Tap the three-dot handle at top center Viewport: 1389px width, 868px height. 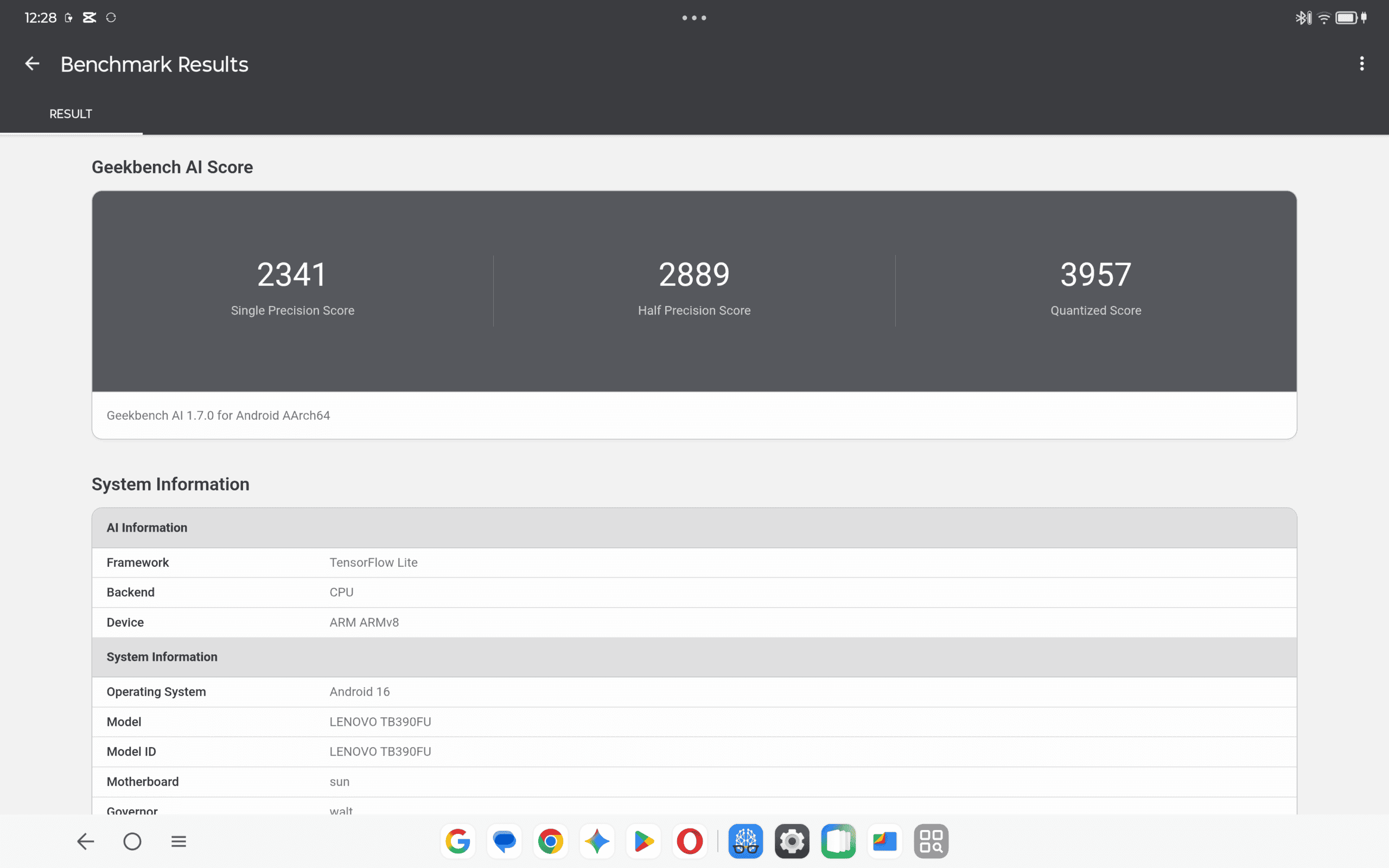[694, 18]
